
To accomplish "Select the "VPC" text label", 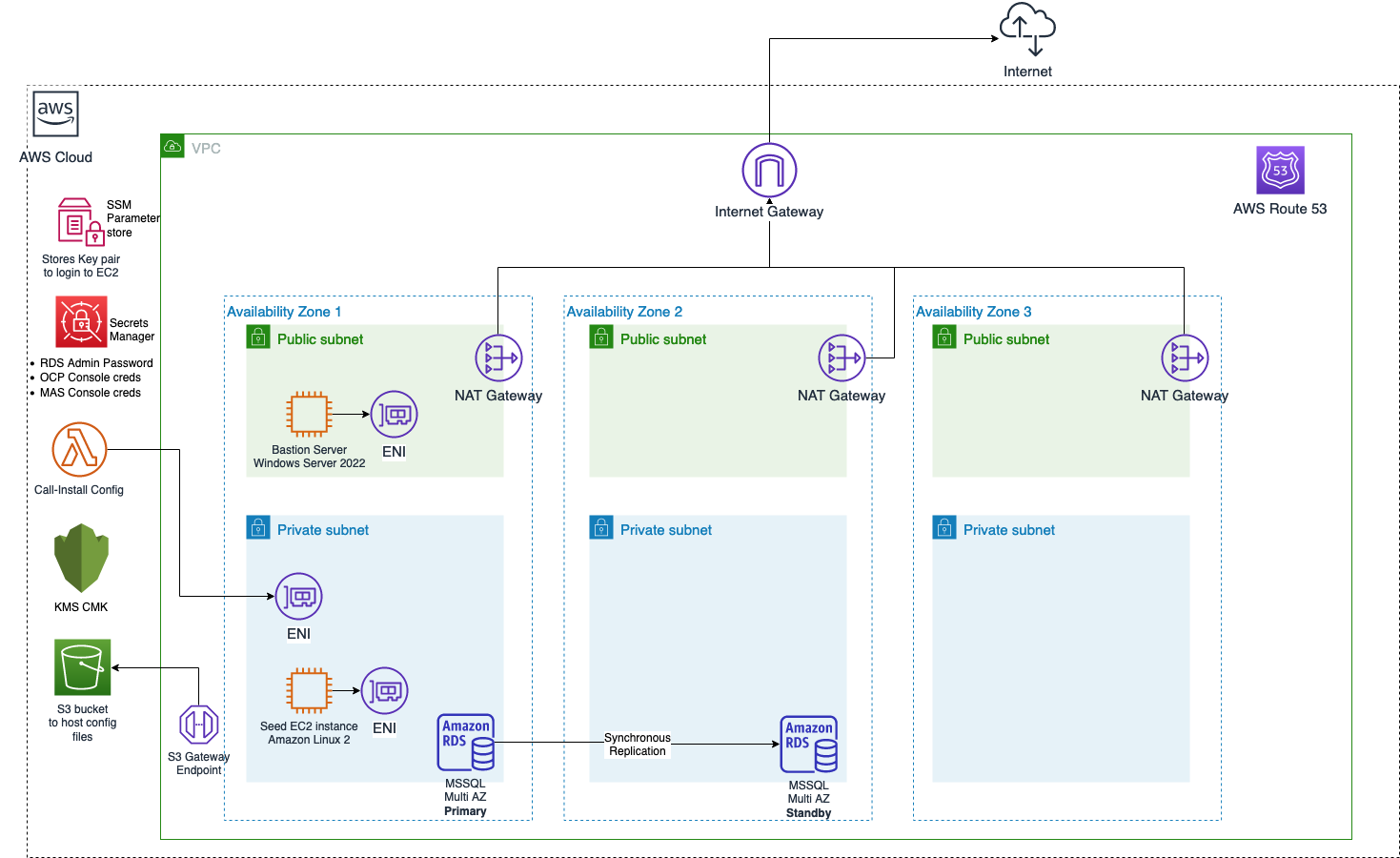I will tap(206, 149).
